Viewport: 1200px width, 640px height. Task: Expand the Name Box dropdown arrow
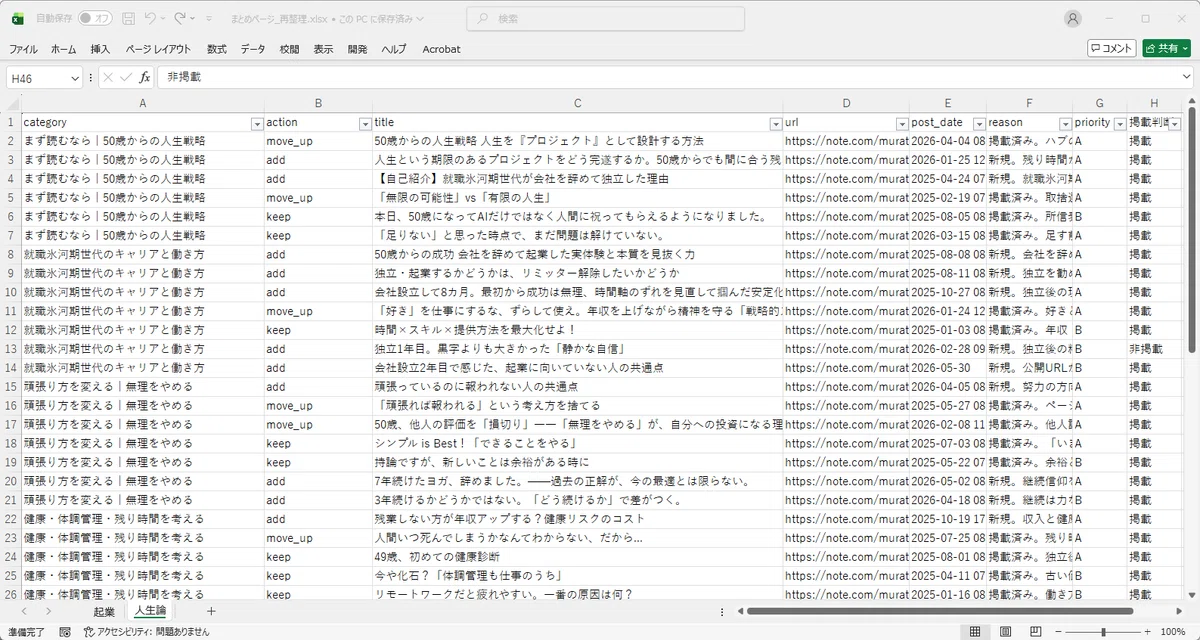[x=76, y=77]
